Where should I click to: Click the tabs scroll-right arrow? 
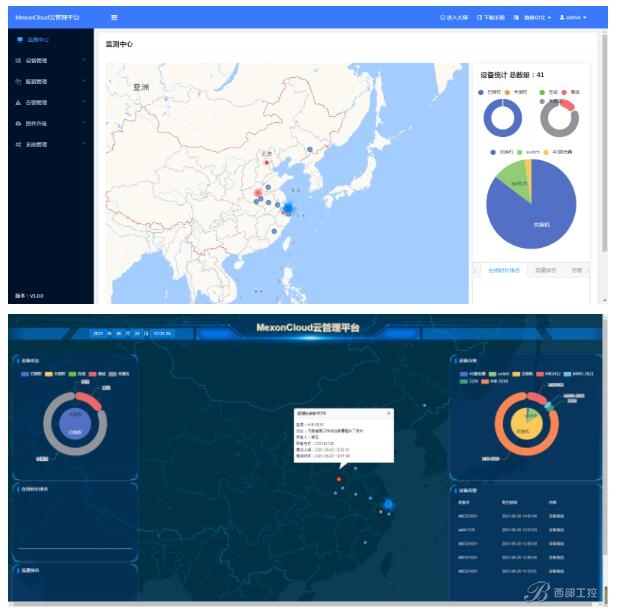click(587, 271)
